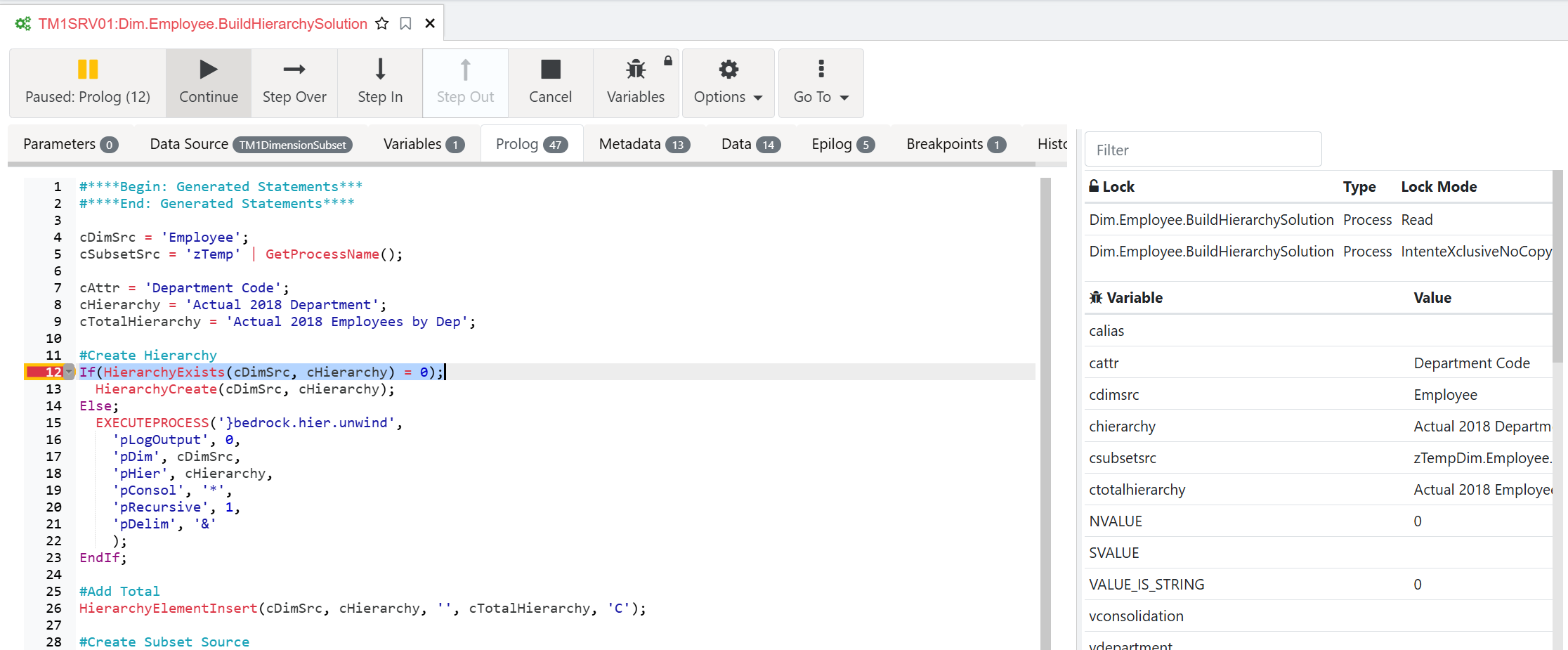Select the ctotalhierarchy variable row

point(1319,489)
